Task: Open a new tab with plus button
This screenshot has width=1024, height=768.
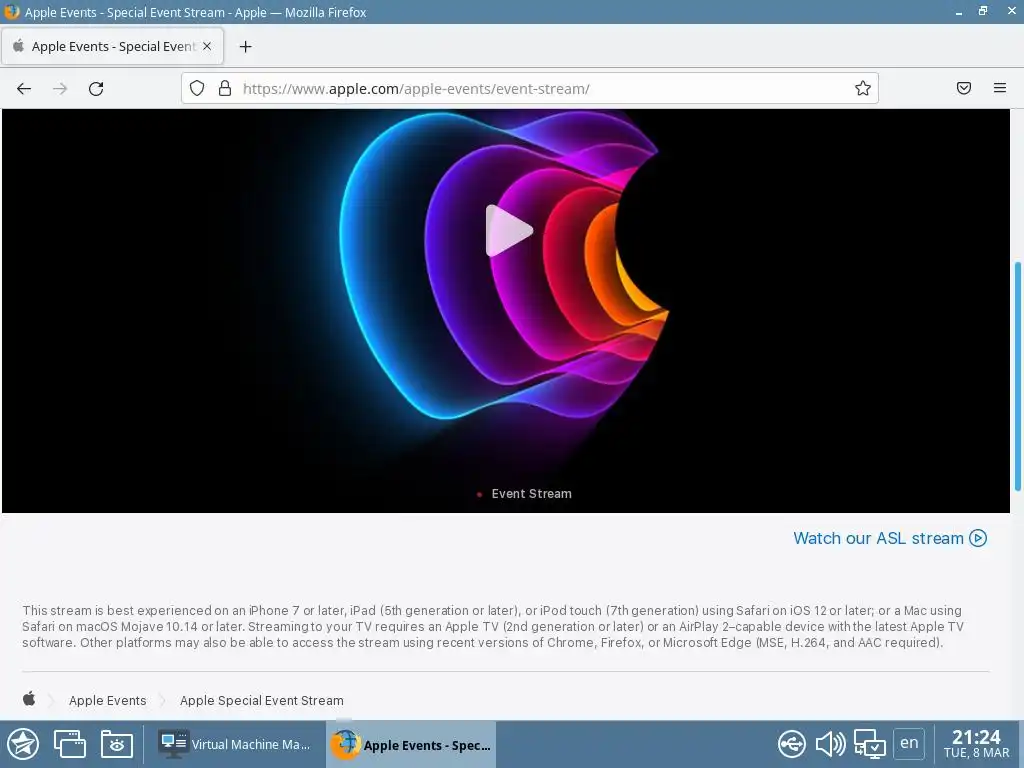Action: click(246, 46)
